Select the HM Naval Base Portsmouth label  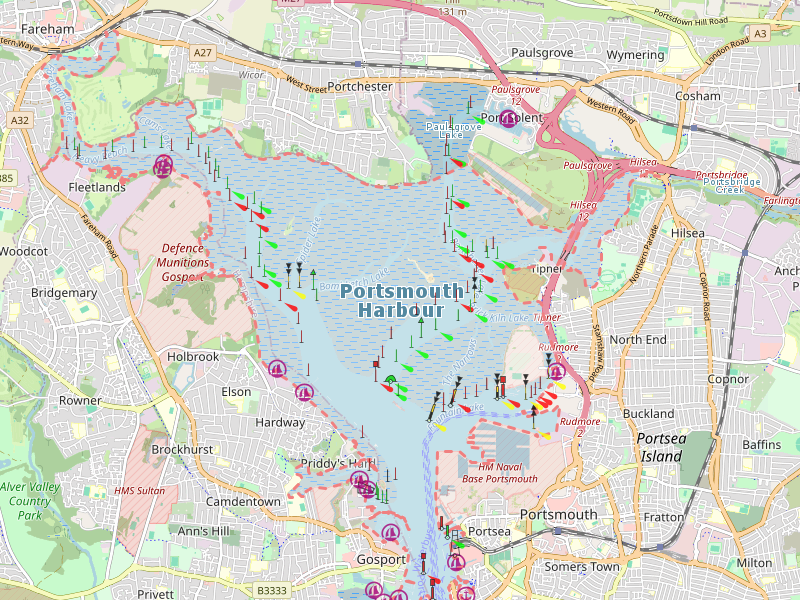click(499, 473)
